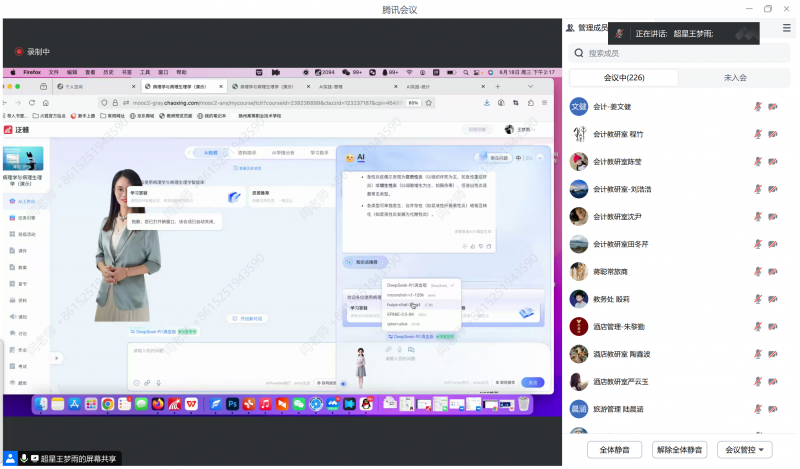Click the red recording indicator

coord(18,51)
